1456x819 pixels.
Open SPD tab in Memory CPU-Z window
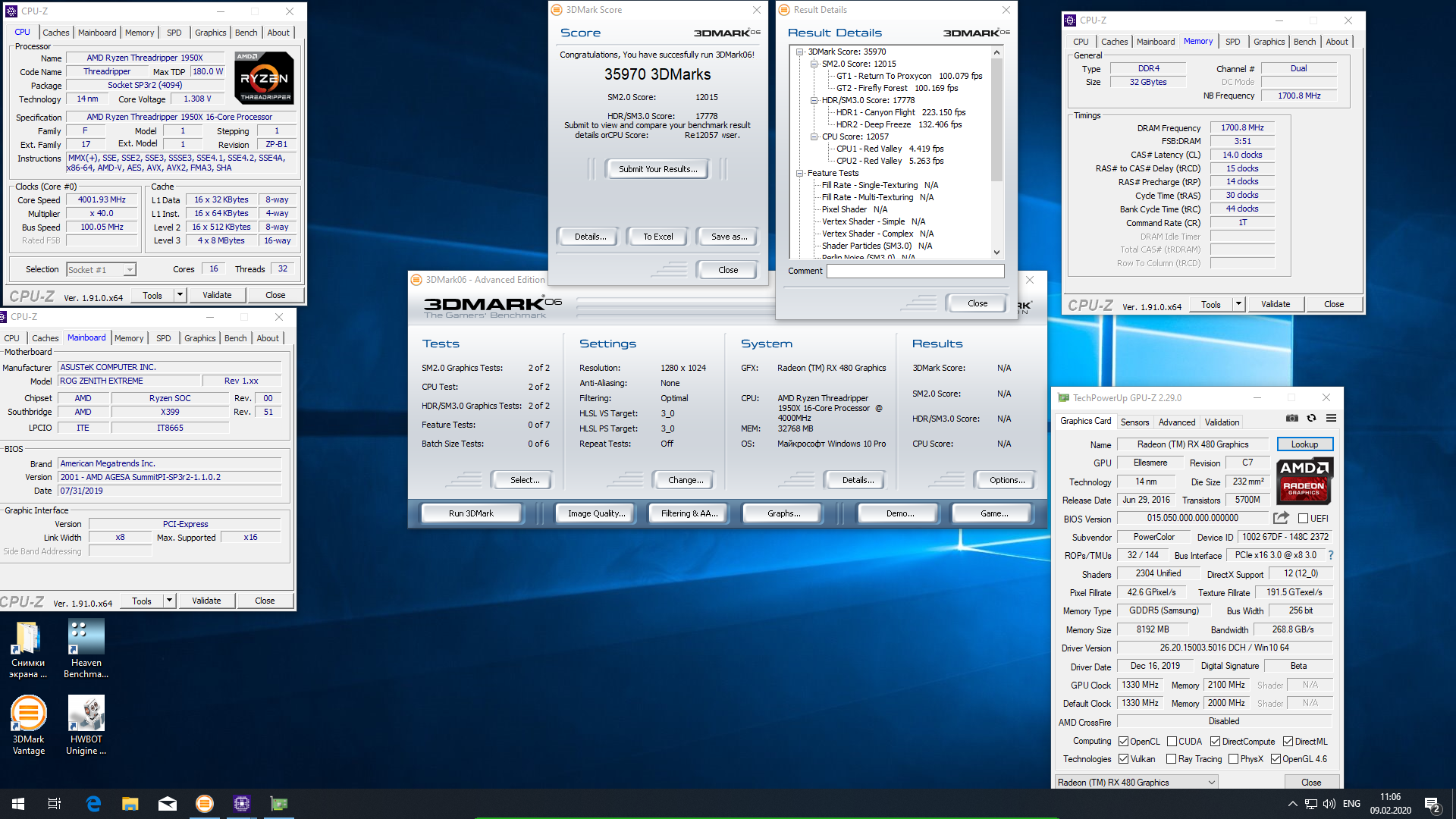1232,42
